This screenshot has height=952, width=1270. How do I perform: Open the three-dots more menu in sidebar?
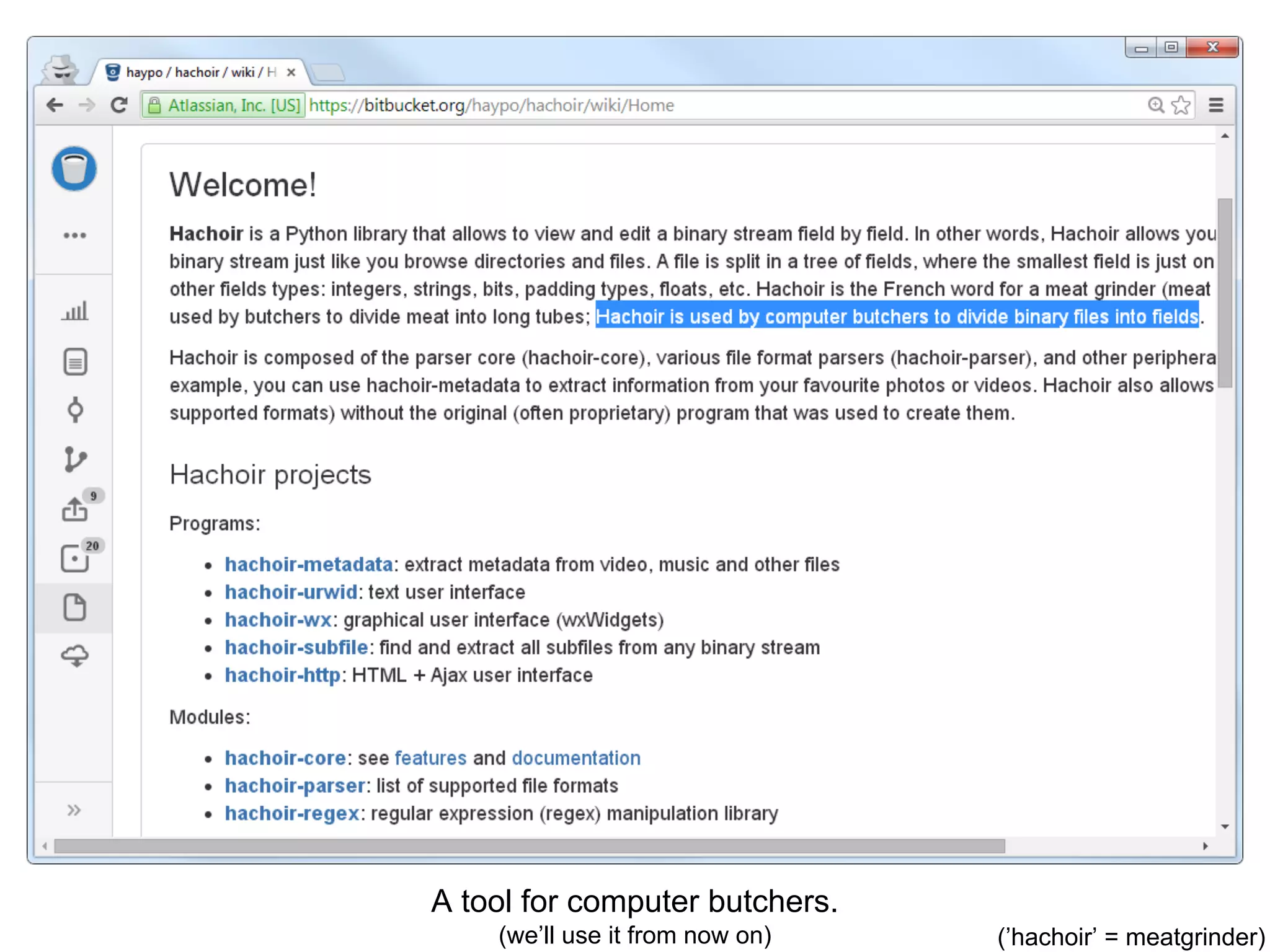(x=74, y=236)
